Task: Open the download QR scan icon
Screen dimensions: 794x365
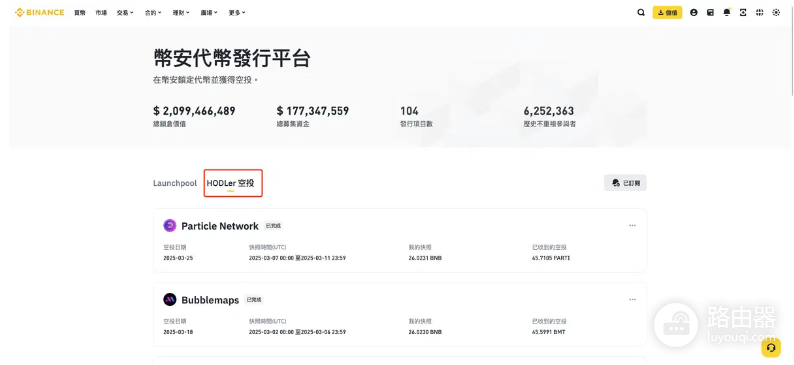Action: [743, 13]
